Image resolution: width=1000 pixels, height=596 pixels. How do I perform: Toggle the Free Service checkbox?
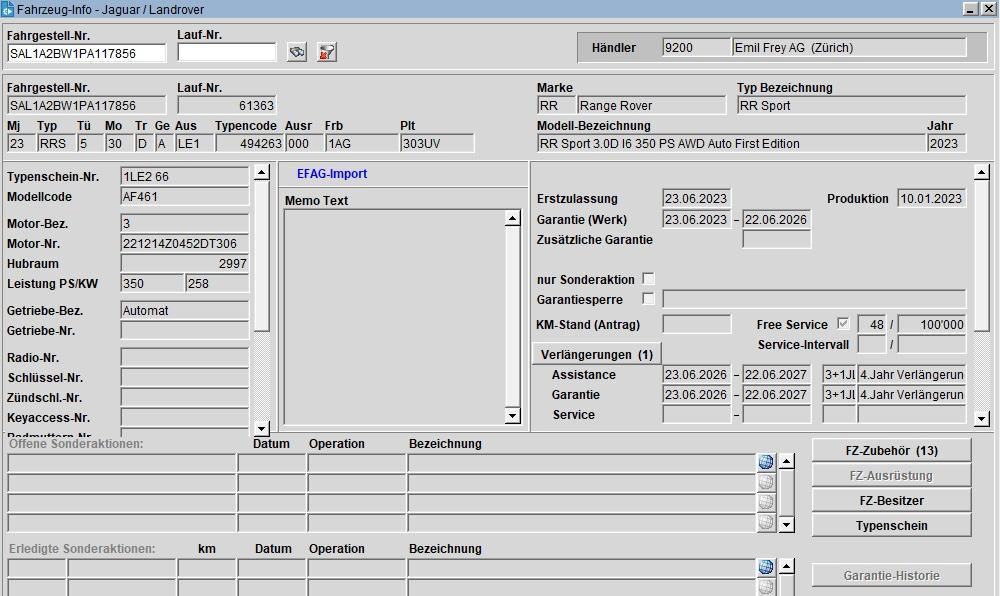[x=842, y=323]
